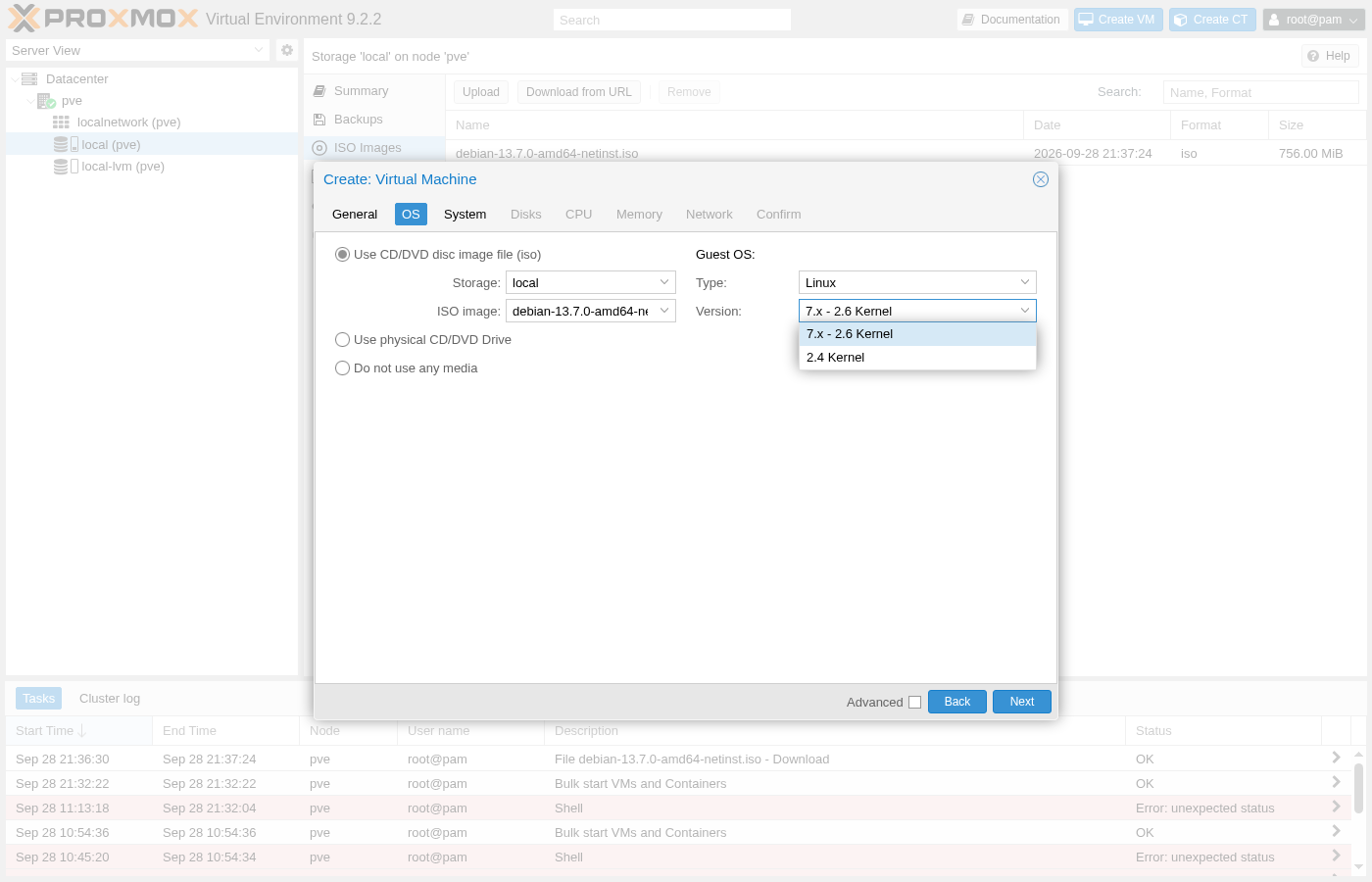Open the Summary section of storage
The width and height of the screenshot is (1372, 882).
point(374,91)
